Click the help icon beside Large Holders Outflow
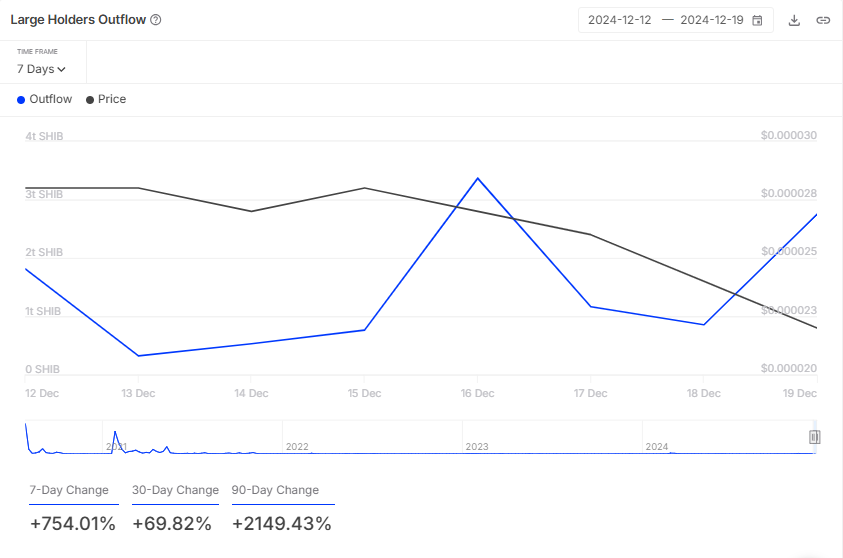 pyautogui.click(x=155, y=20)
